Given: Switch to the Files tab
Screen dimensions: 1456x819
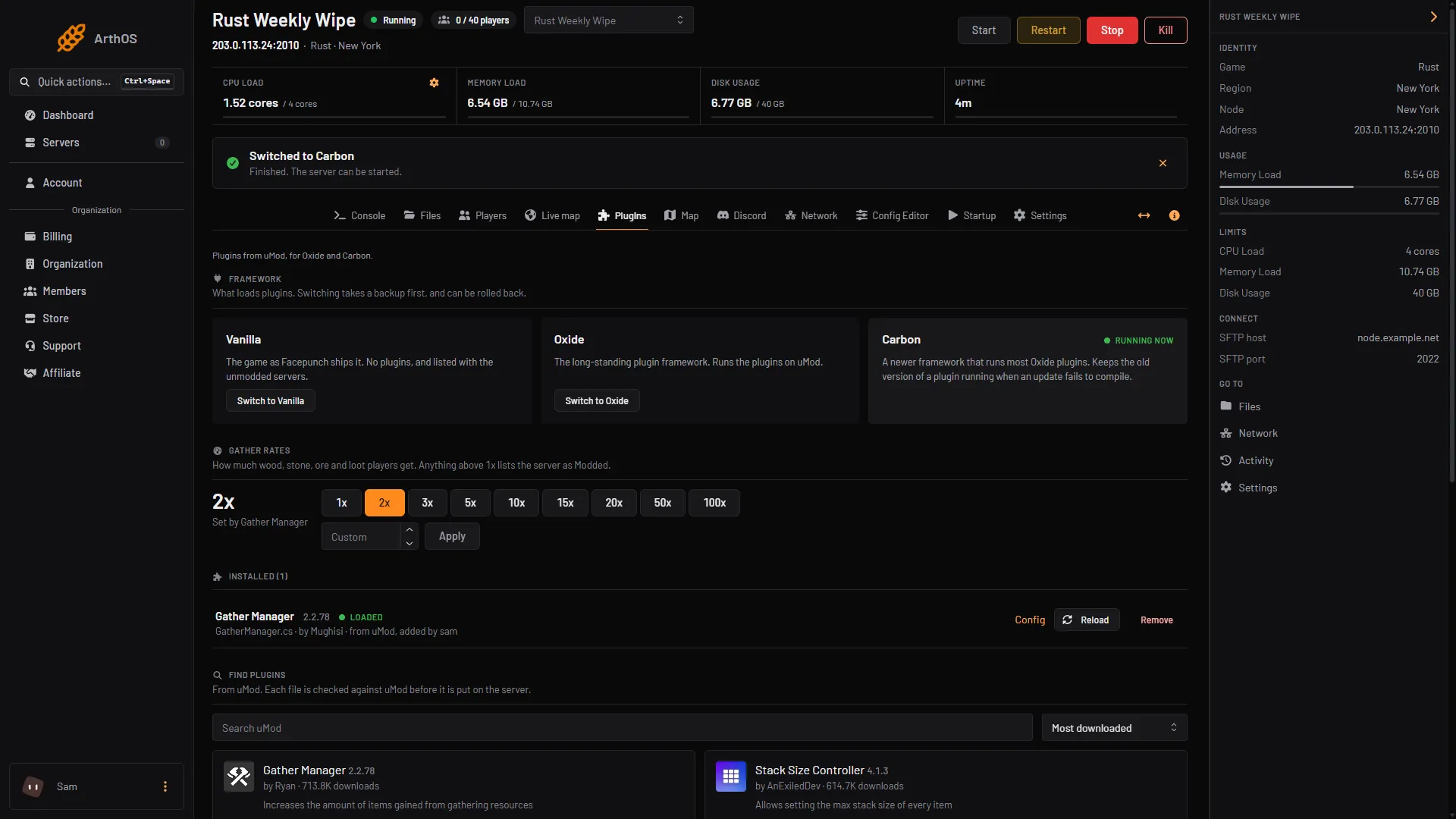Looking at the screenshot, I should point(422,215).
